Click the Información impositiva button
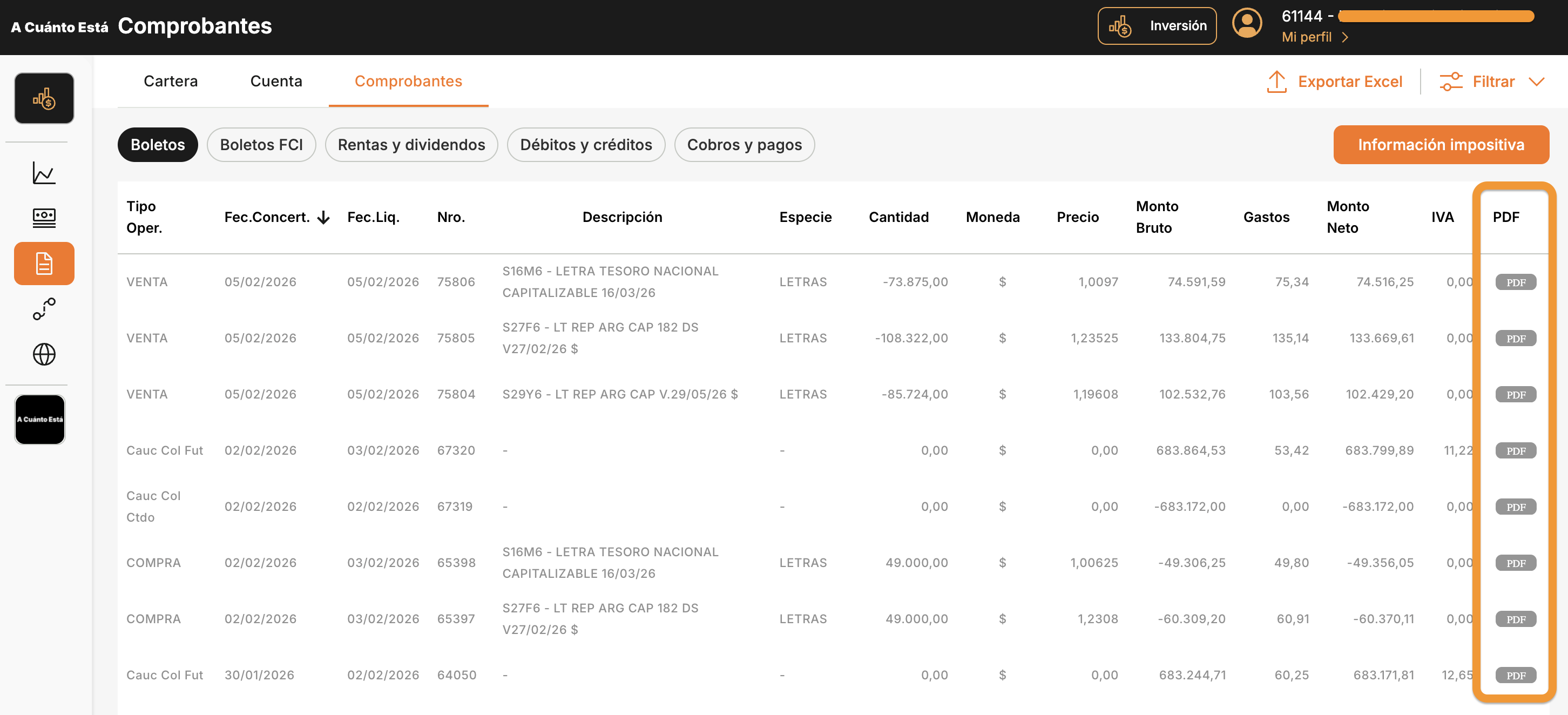 point(1441,145)
